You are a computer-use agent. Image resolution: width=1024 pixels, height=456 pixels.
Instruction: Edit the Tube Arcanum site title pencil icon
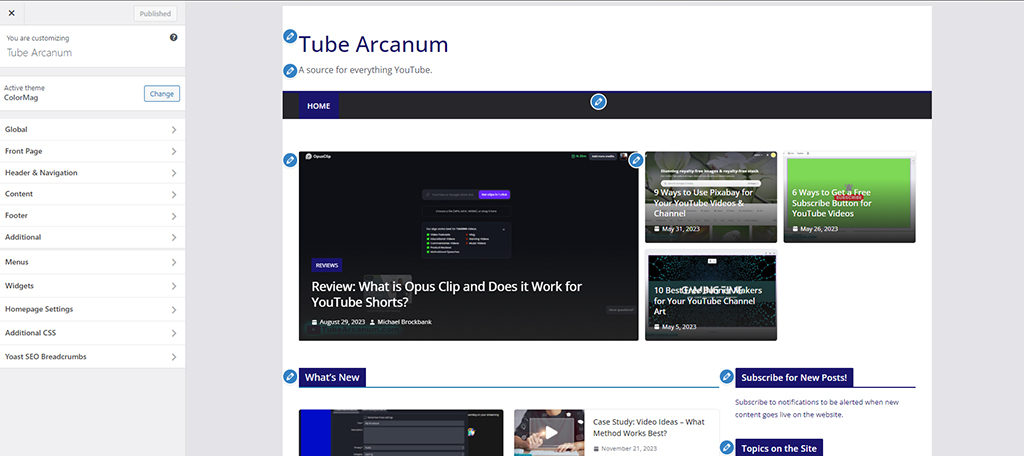[291, 37]
